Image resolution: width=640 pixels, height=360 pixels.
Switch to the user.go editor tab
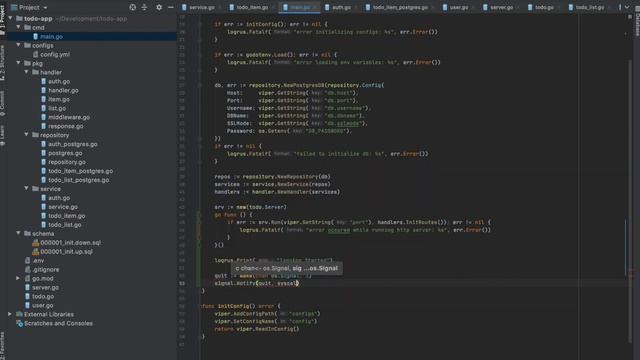pyautogui.click(x=458, y=7)
